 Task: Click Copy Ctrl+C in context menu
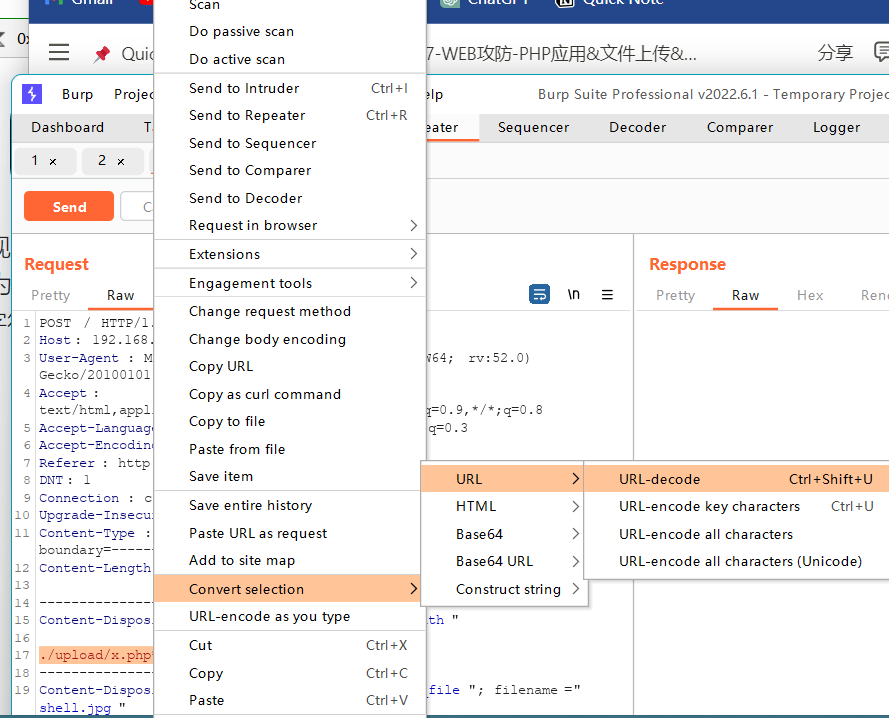coord(290,673)
